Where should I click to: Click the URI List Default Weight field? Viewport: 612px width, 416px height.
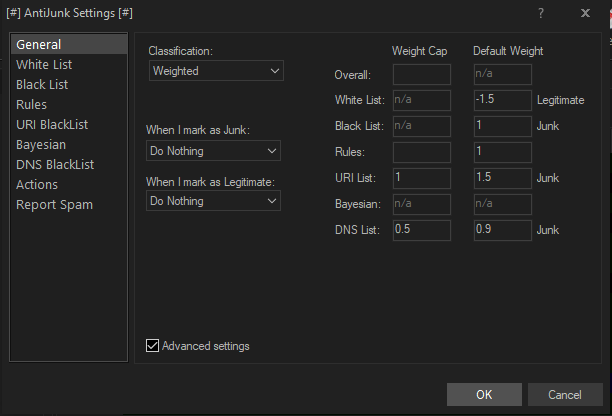pyautogui.click(x=502, y=178)
